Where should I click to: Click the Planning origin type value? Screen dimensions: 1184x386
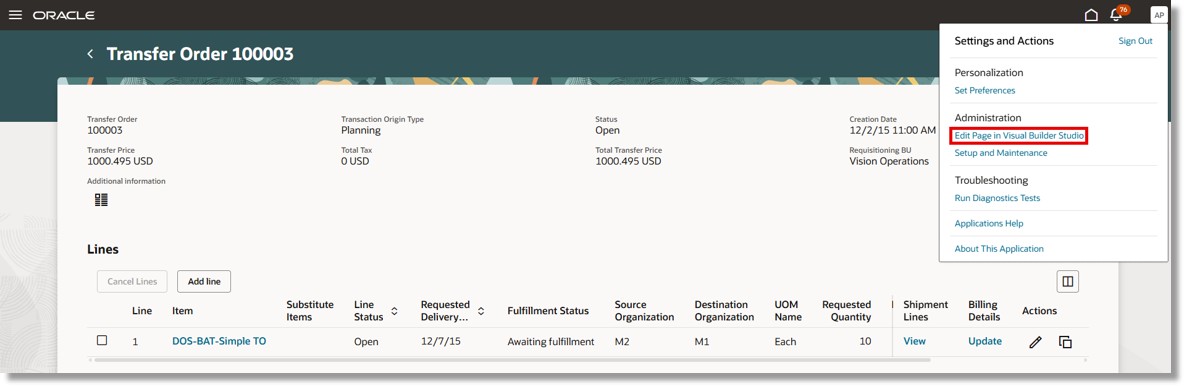coord(361,130)
